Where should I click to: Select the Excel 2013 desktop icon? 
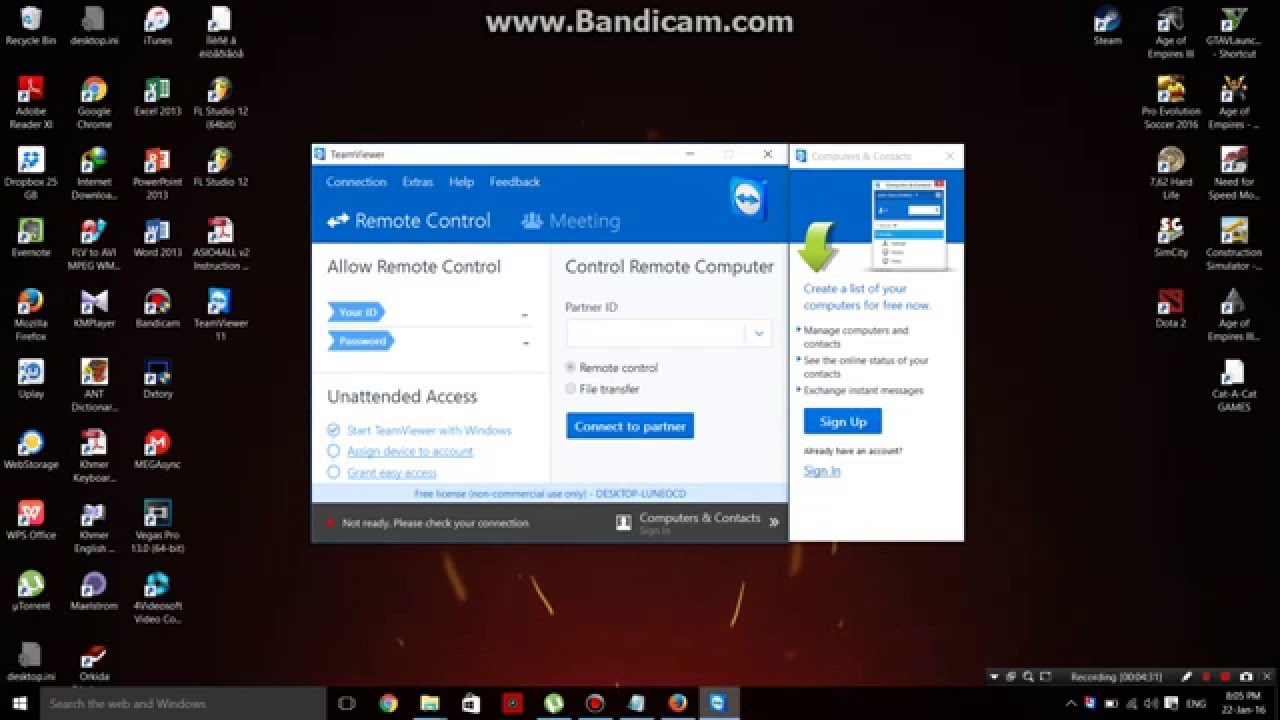157,97
